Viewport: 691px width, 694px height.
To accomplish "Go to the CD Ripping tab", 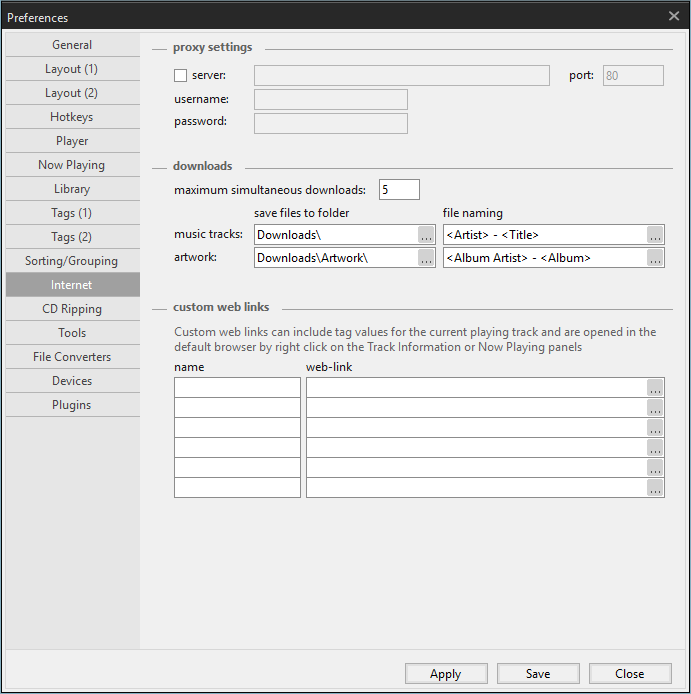I will [72, 309].
